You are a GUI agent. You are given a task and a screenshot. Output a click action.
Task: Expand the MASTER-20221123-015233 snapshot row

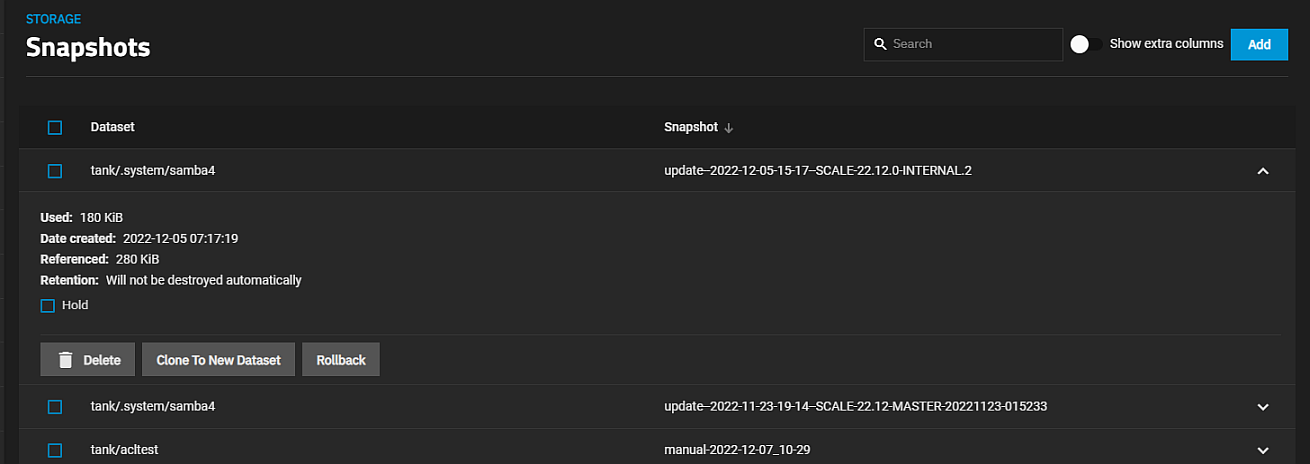(x=1262, y=407)
